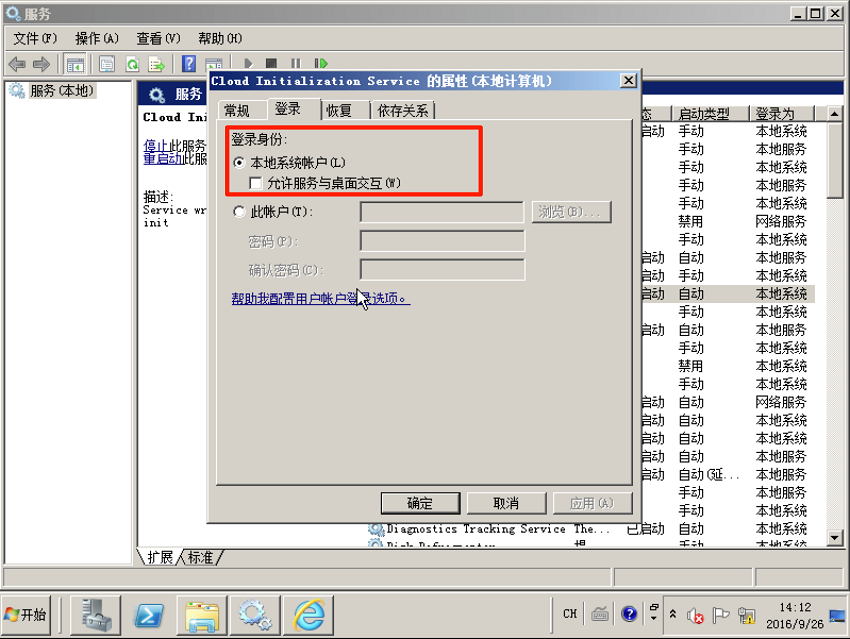
Task: Click 取消 button in properties dialog
Action: click(x=506, y=504)
